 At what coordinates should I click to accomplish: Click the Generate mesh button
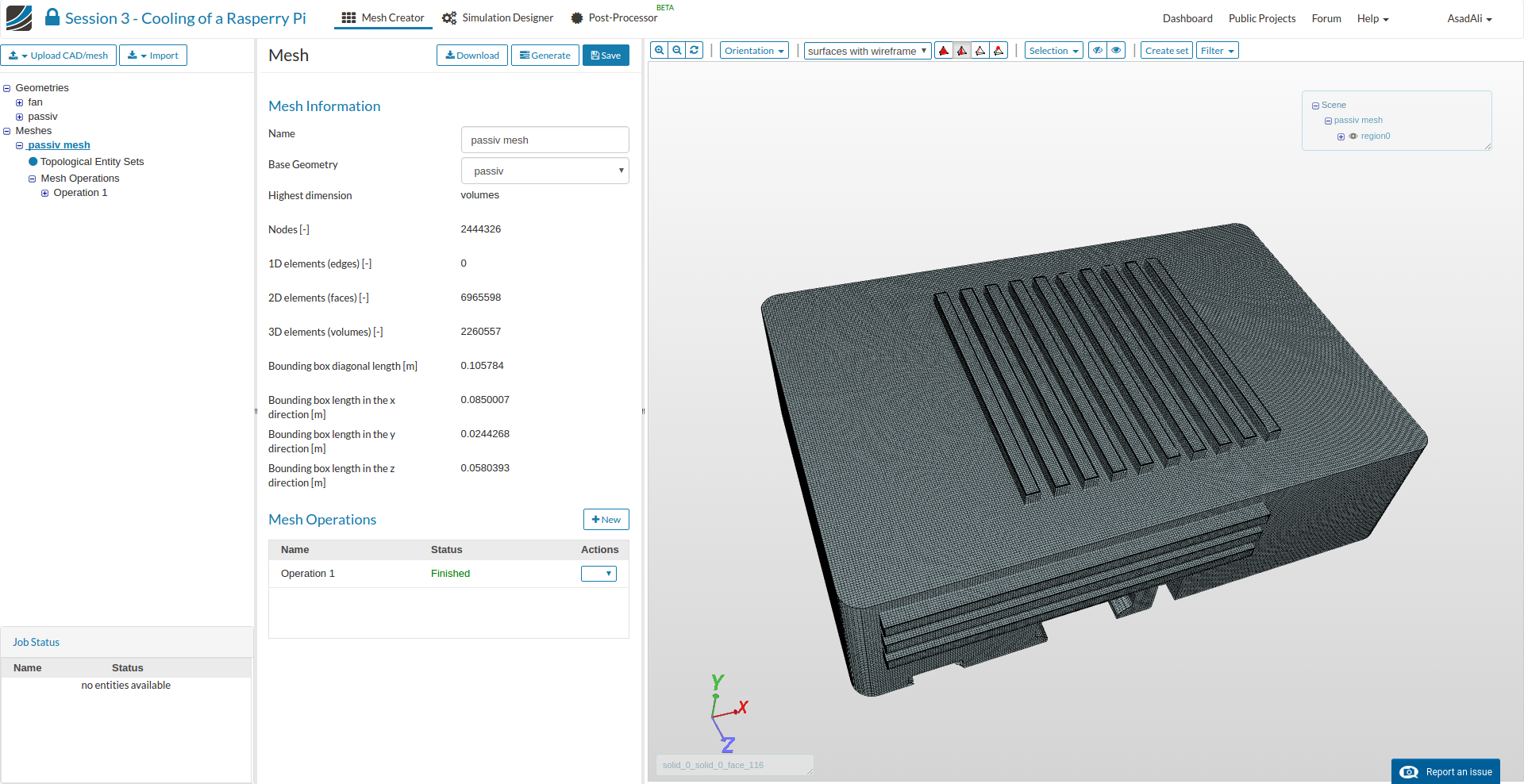[x=545, y=56]
